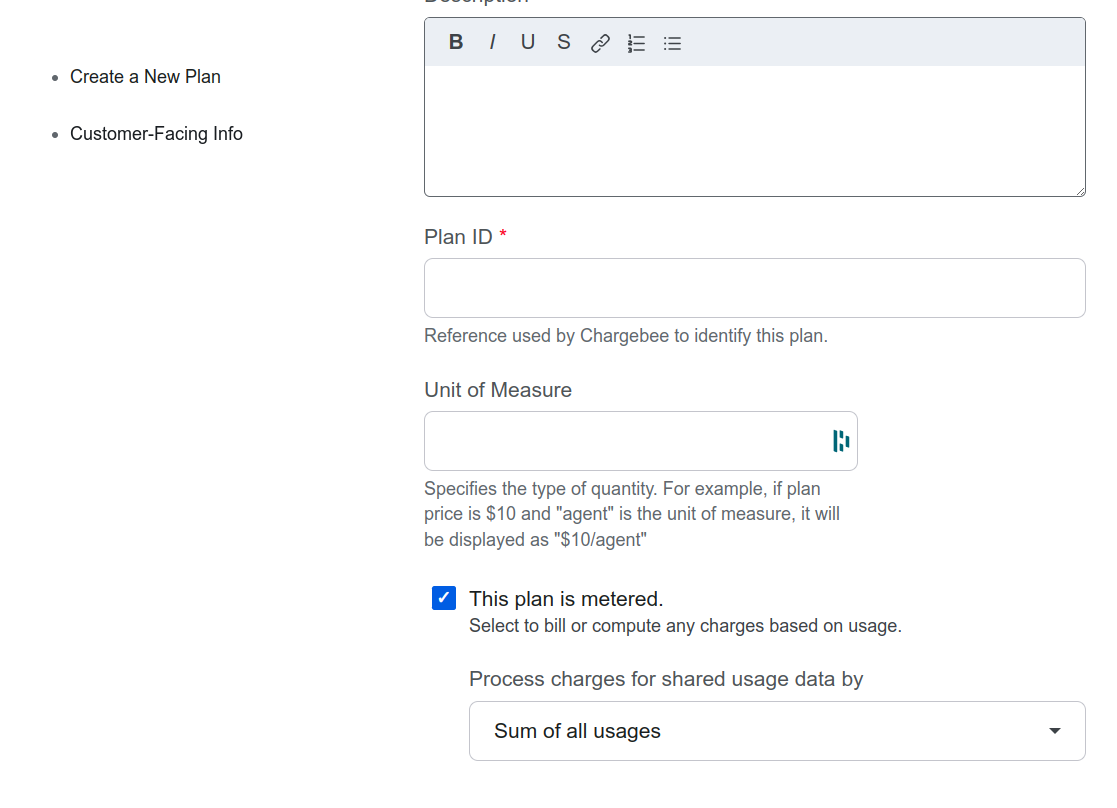
Task: Toggle bold formatting in description editor
Action: 456,42
